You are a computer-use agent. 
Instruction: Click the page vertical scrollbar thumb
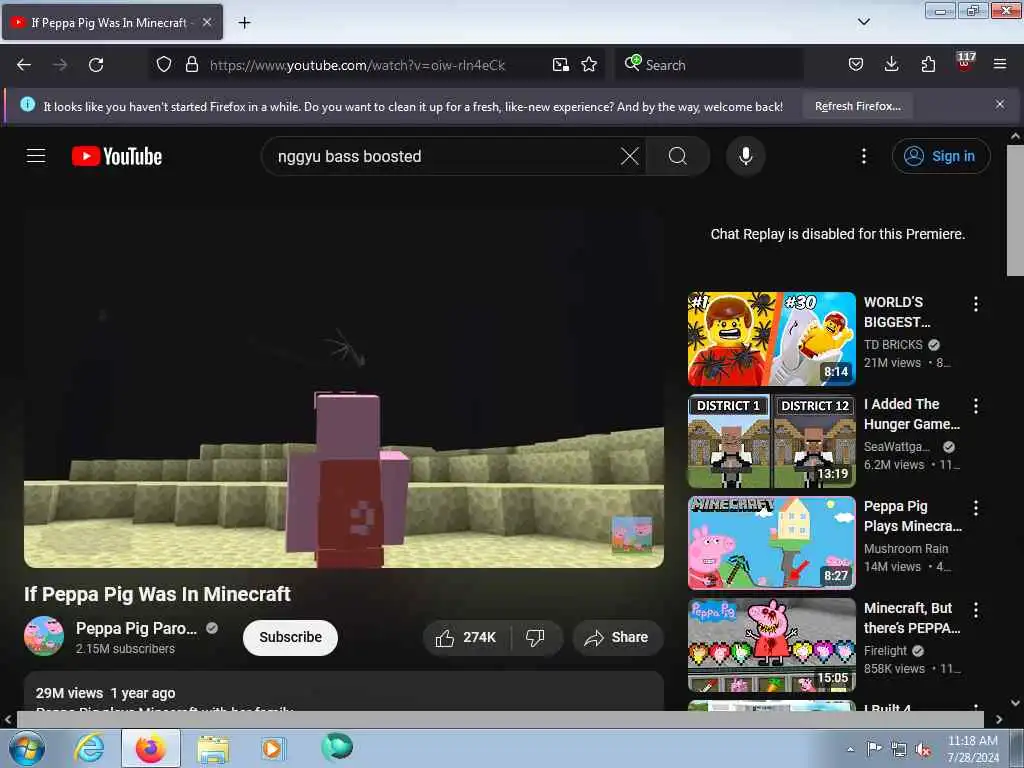(1015, 210)
